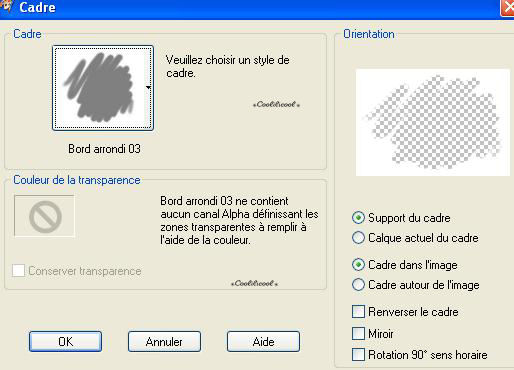The image size is (514, 370).
Task: Close the Cadre dialog window
Action: click(x=508, y=7)
